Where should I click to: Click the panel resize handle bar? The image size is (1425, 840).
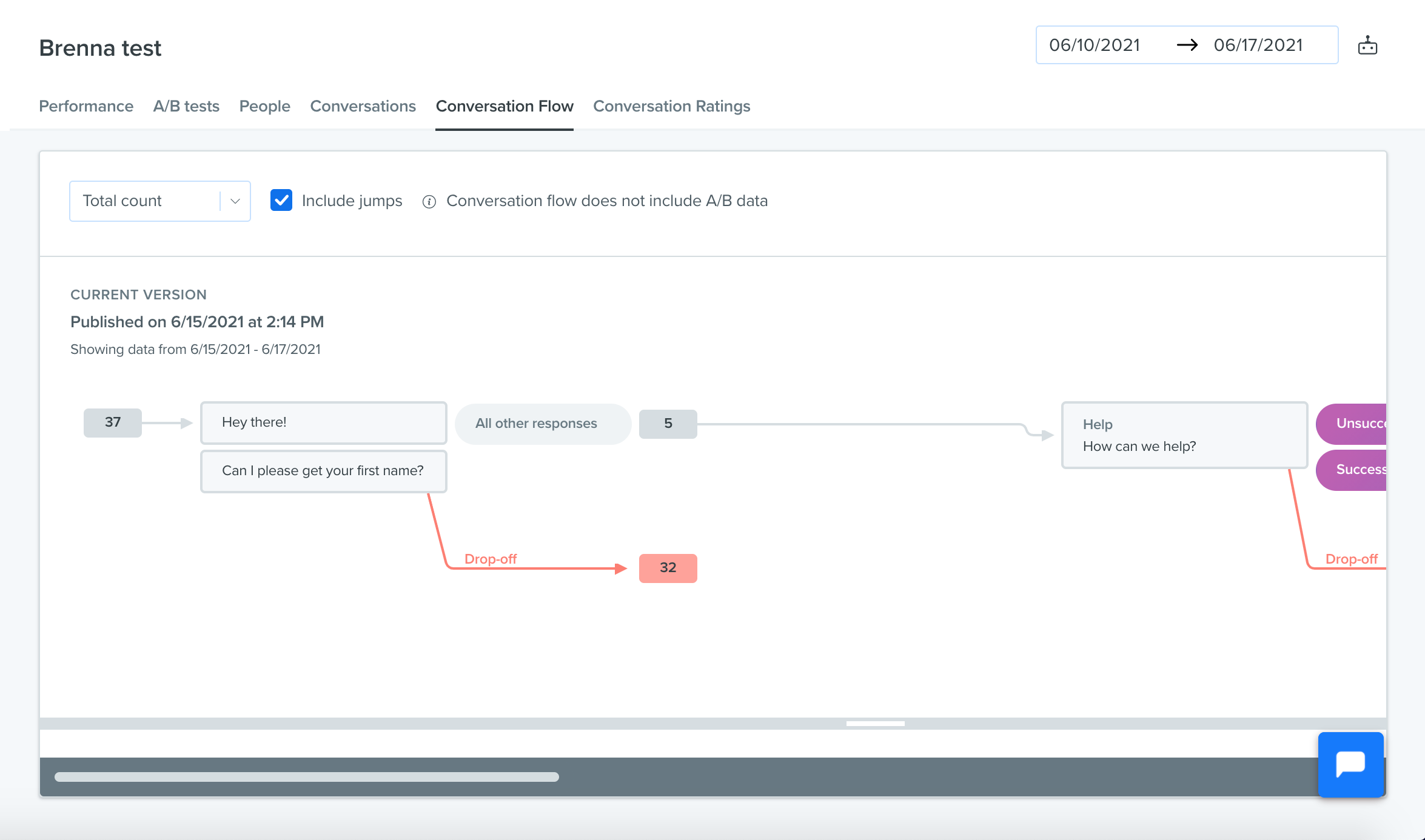876,724
